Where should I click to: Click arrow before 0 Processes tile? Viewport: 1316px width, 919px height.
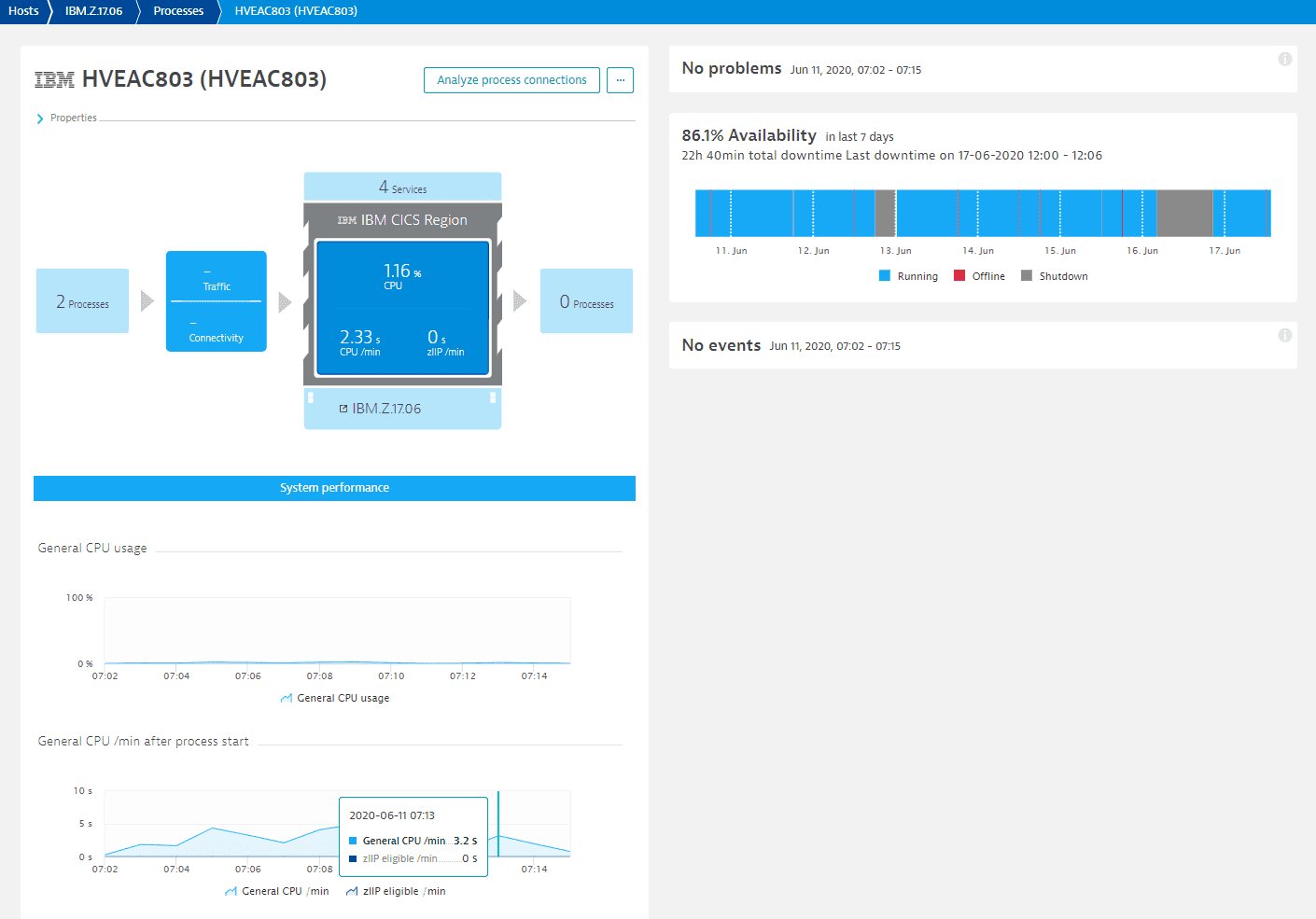(x=520, y=300)
